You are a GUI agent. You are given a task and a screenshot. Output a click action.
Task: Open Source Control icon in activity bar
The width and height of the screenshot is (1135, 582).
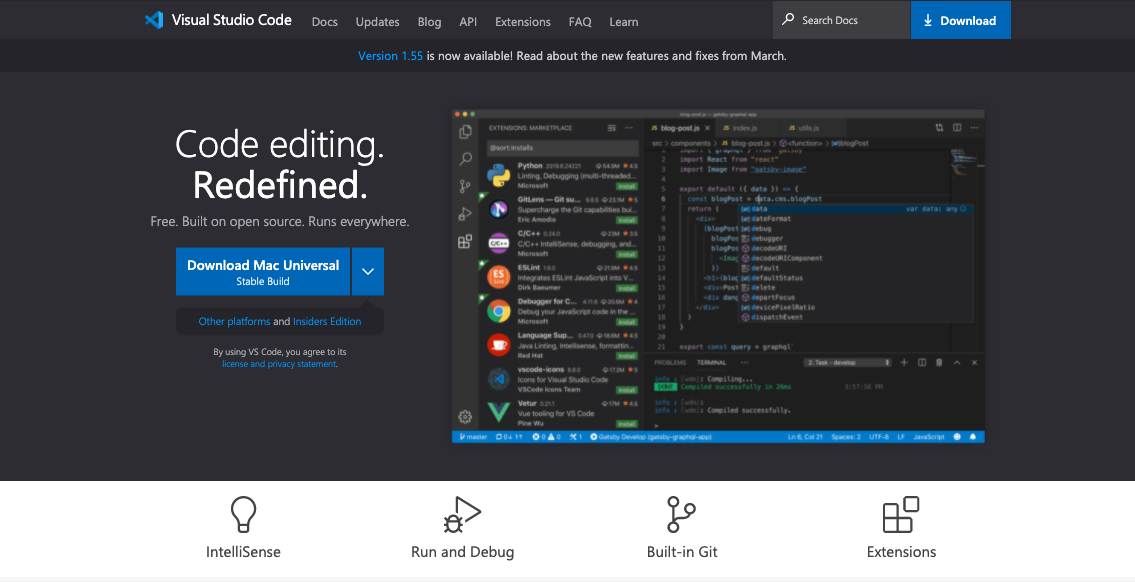[x=465, y=187]
